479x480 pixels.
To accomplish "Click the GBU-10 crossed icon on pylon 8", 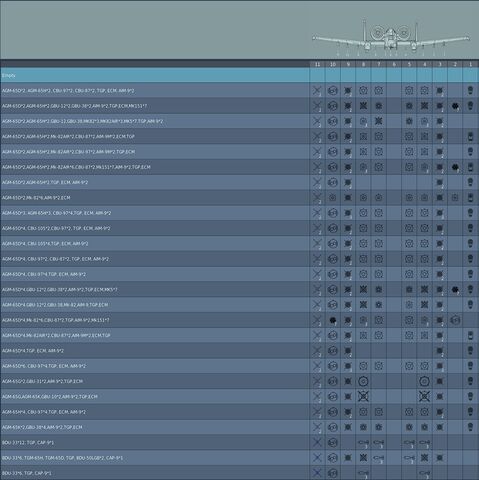I will pos(363,396).
